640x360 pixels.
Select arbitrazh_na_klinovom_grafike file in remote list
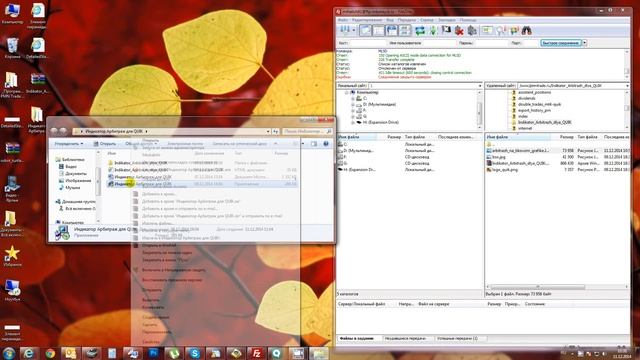[520, 151]
